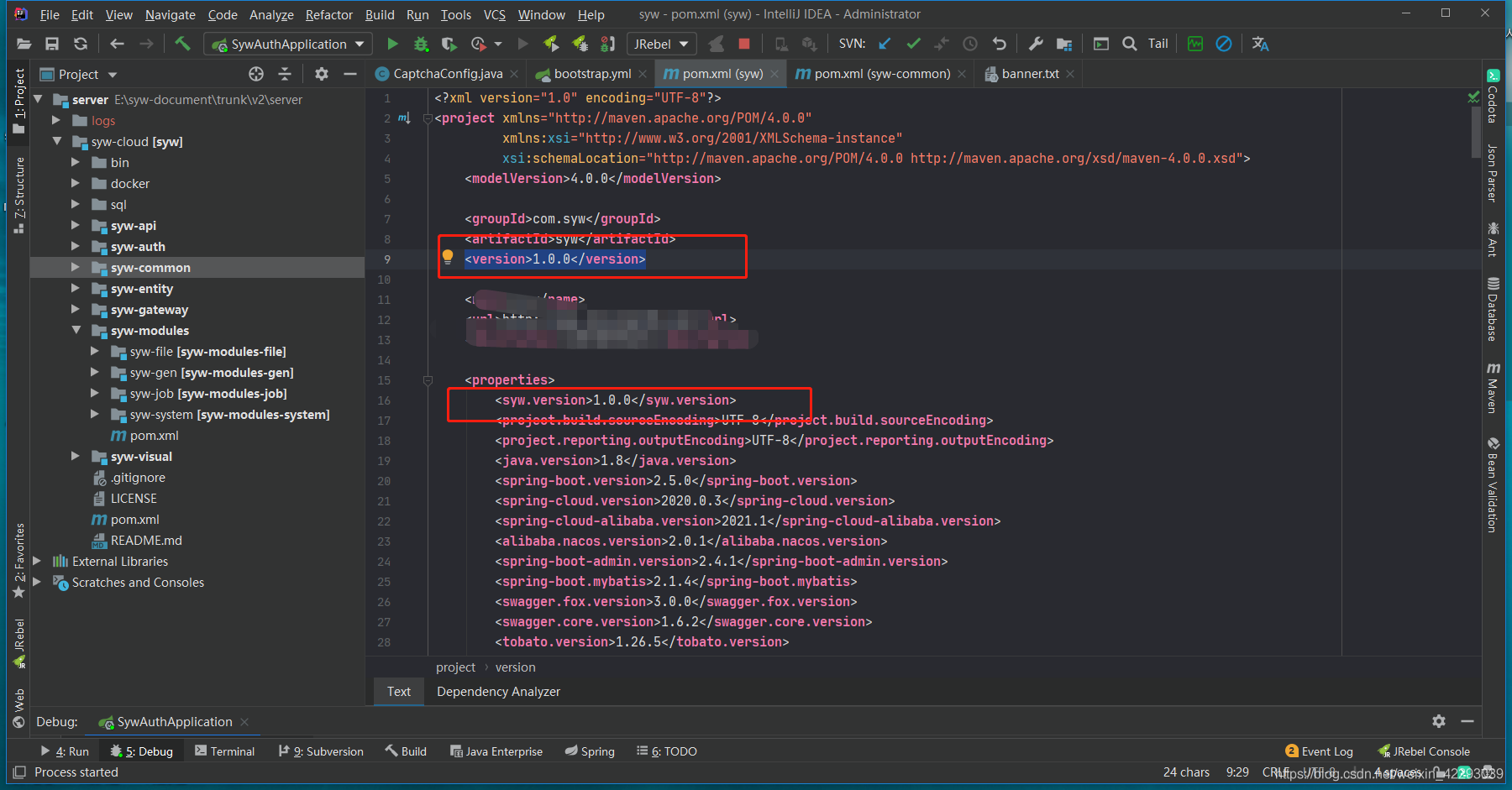The image size is (1512, 790).
Task: Open the JRebel dropdown in the toolbar
Action: (x=661, y=44)
